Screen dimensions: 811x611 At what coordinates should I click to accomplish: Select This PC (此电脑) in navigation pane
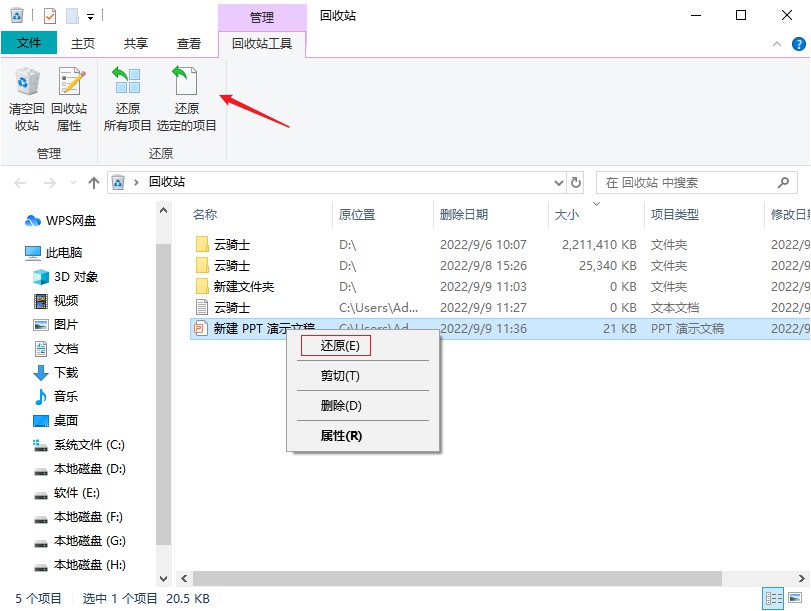[54, 252]
